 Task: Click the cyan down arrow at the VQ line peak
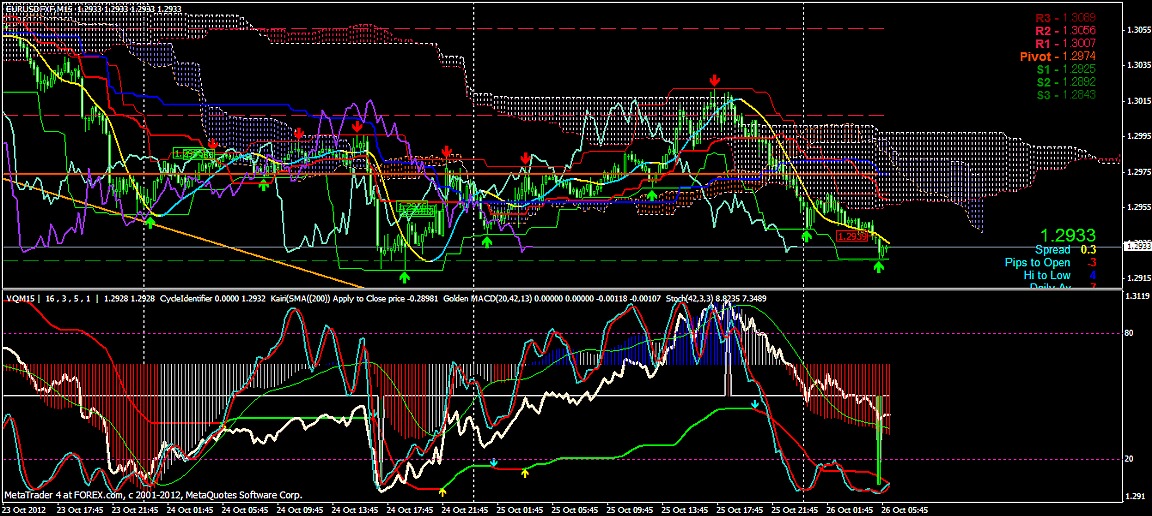[x=754, y=404]
